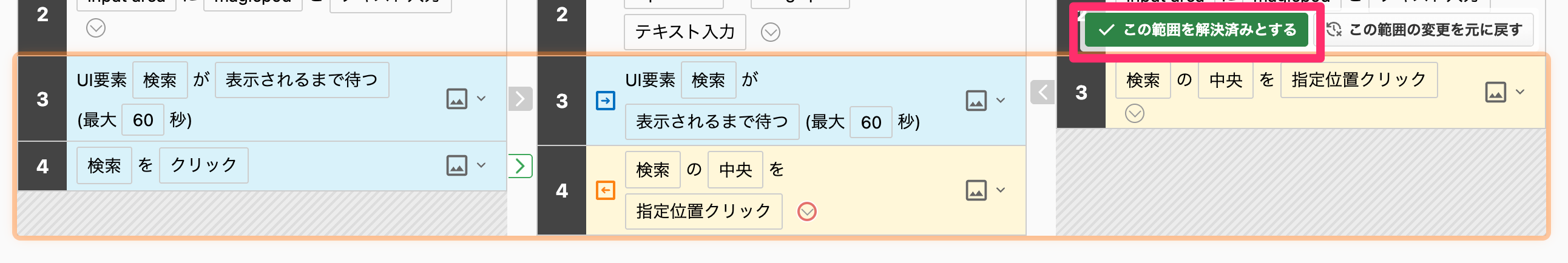Click gray right chevron between left and middle
Screen dimensions: 1568x263
pos(521,99)
